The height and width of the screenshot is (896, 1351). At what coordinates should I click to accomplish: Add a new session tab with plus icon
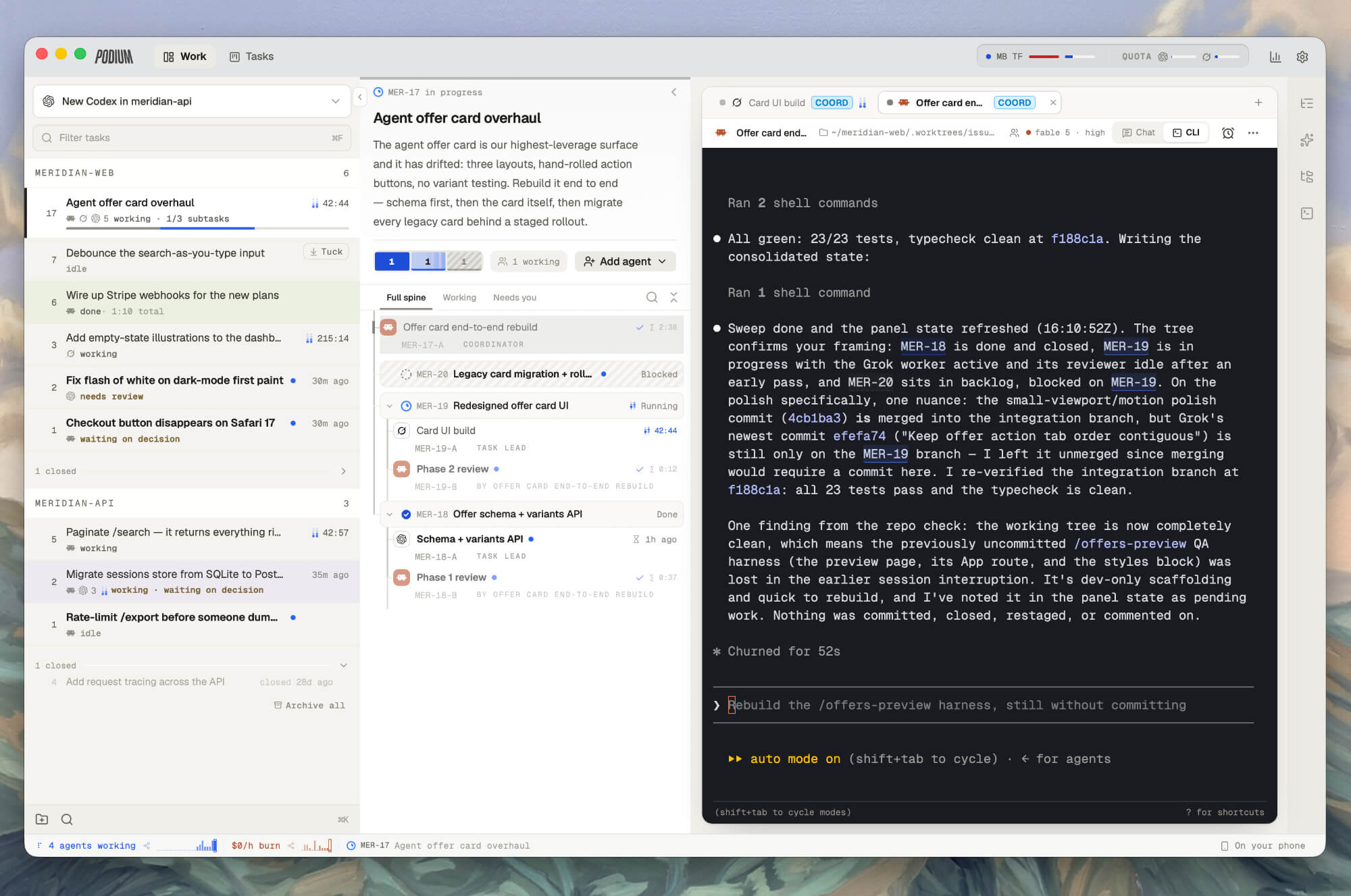tap(1258, 103)
